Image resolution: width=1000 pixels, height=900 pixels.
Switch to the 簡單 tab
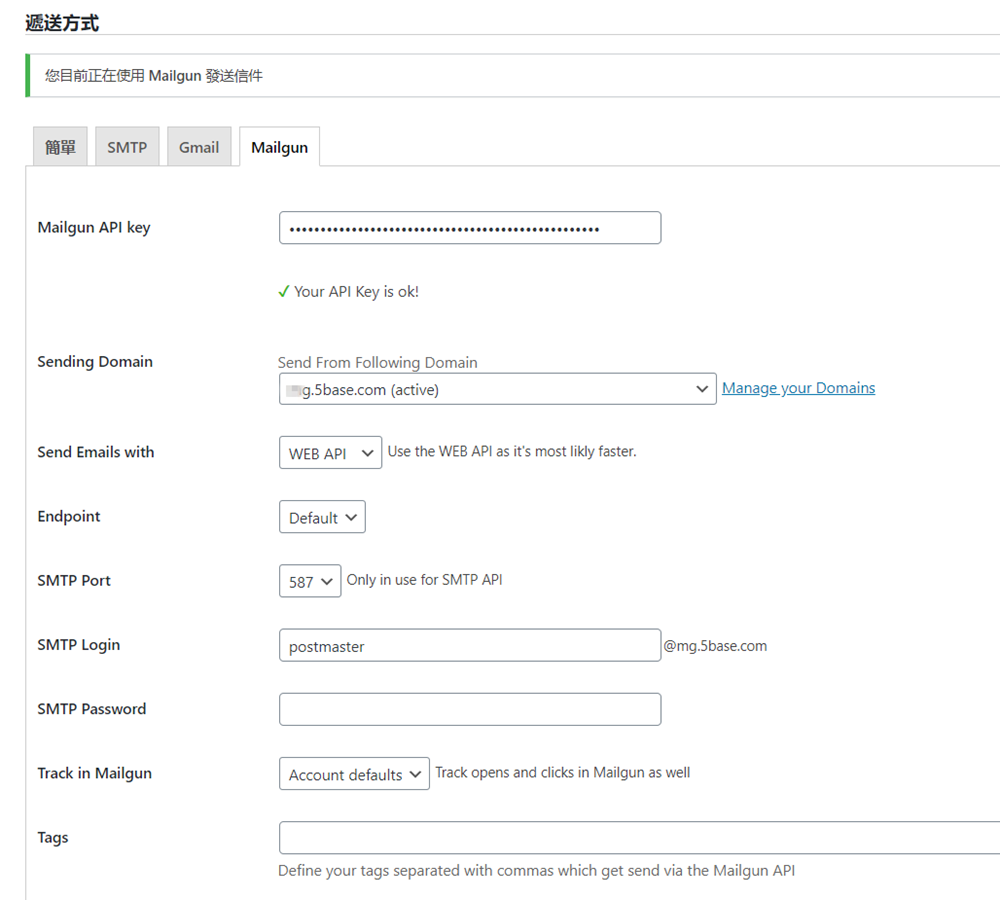[x=60, y=147]
